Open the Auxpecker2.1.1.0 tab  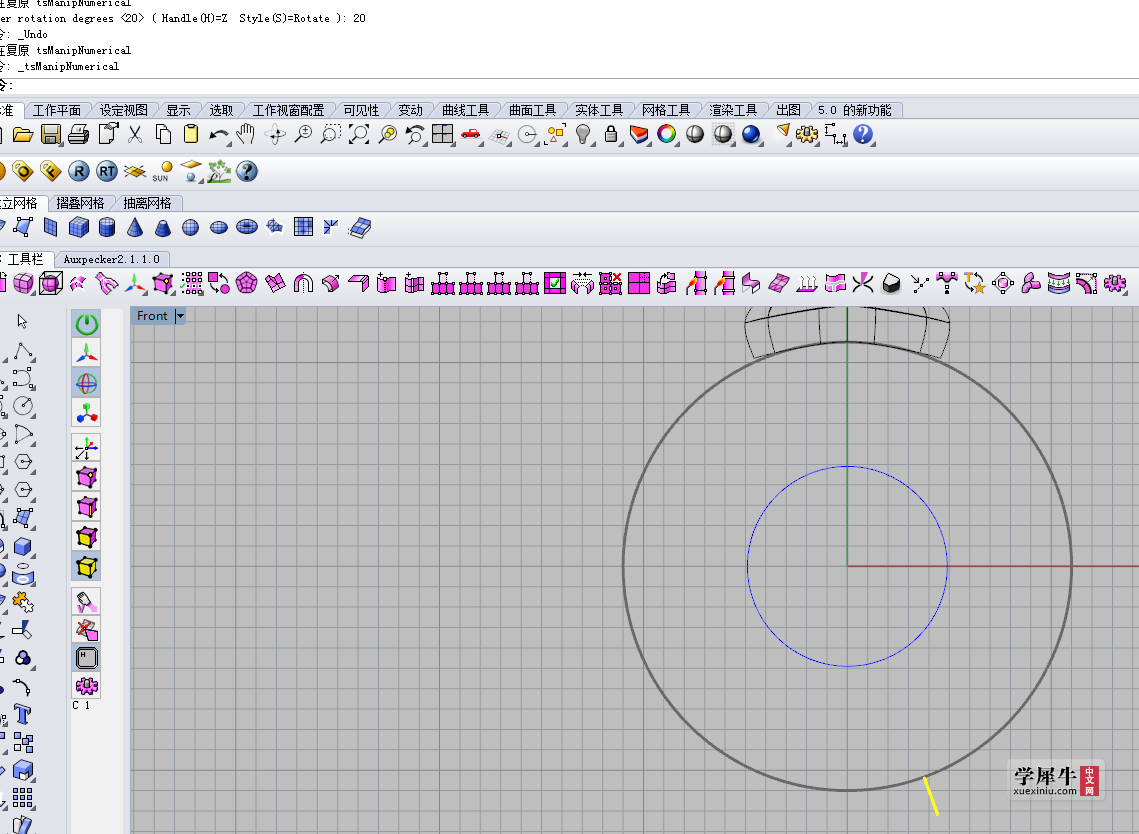click(111, 259)
